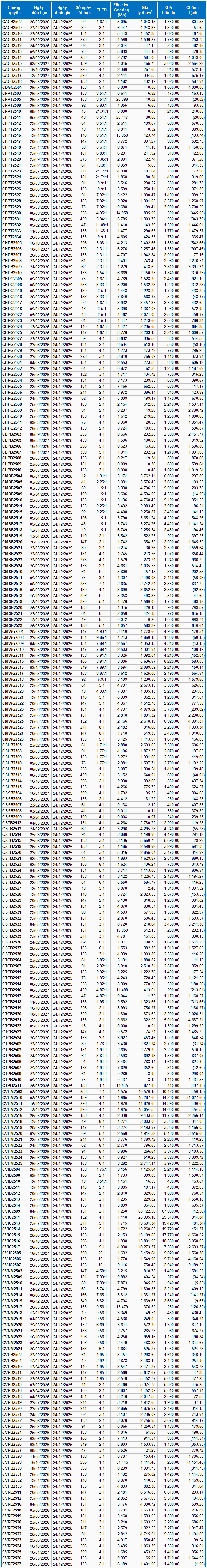Click the "Số ngày tới hạn" column header
This screenshot has height=1568, width=207.
(83, 9)
